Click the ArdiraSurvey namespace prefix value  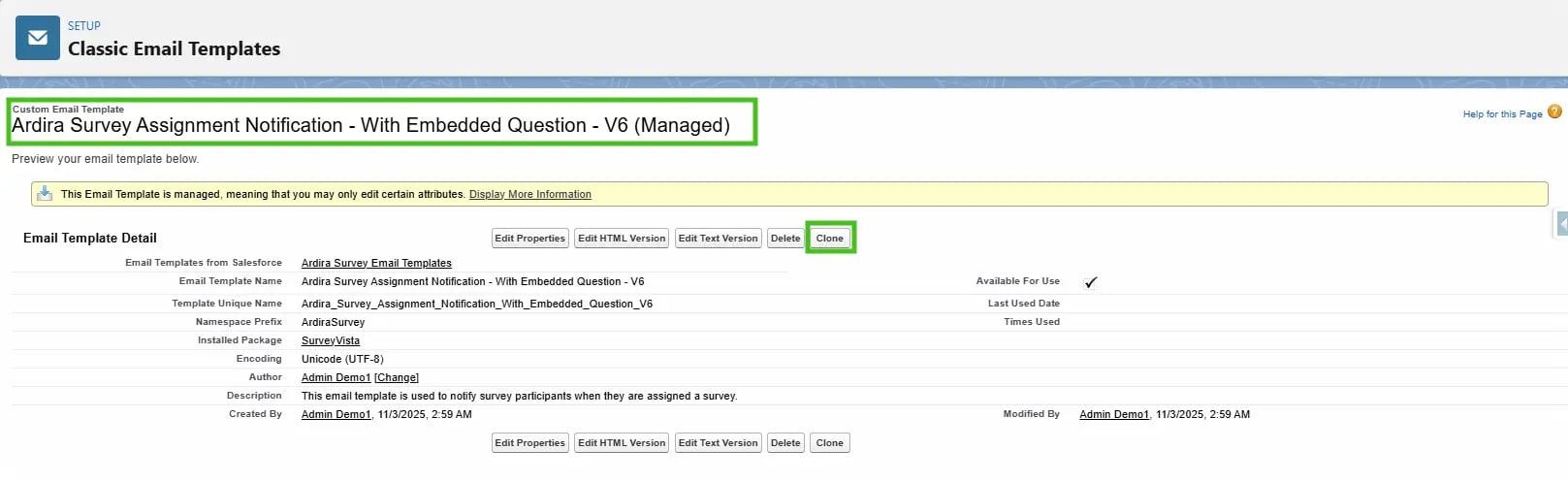click(334, 322)
